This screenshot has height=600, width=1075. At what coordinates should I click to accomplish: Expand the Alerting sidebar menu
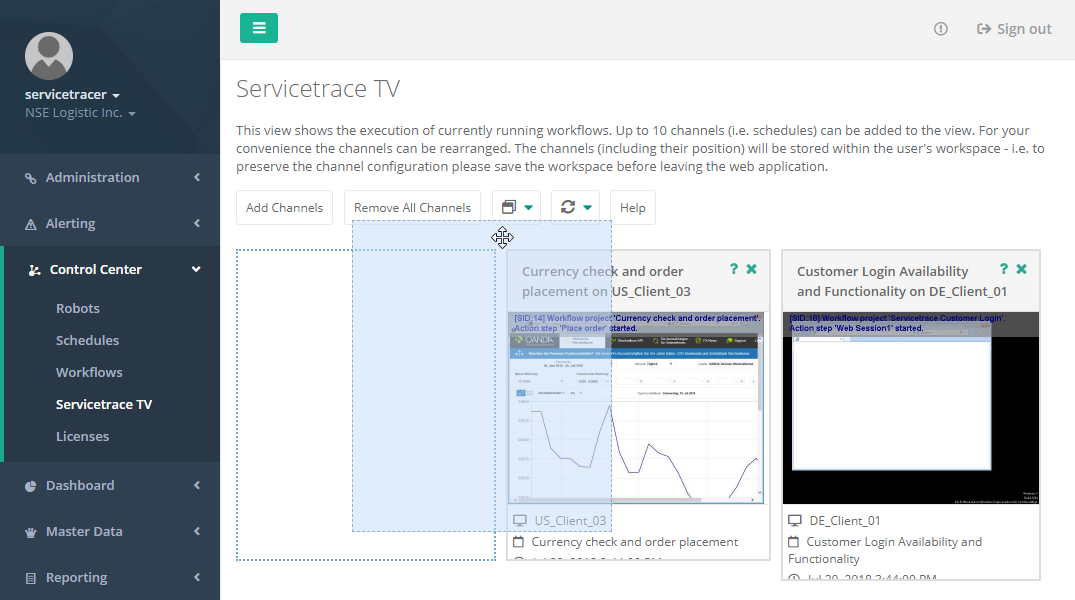(110, 224)
